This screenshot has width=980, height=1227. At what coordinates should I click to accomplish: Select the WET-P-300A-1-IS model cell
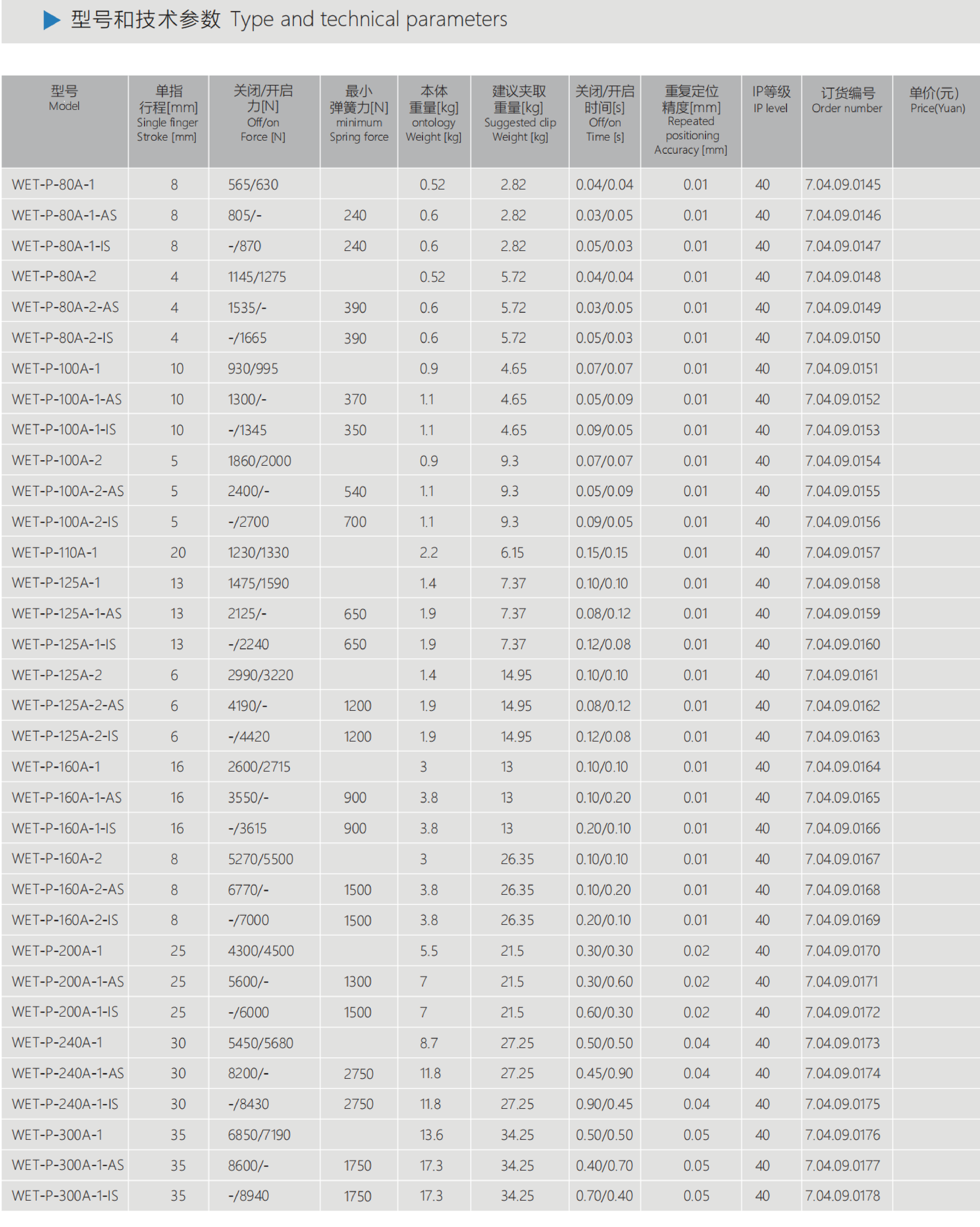tap(65, 1196)
